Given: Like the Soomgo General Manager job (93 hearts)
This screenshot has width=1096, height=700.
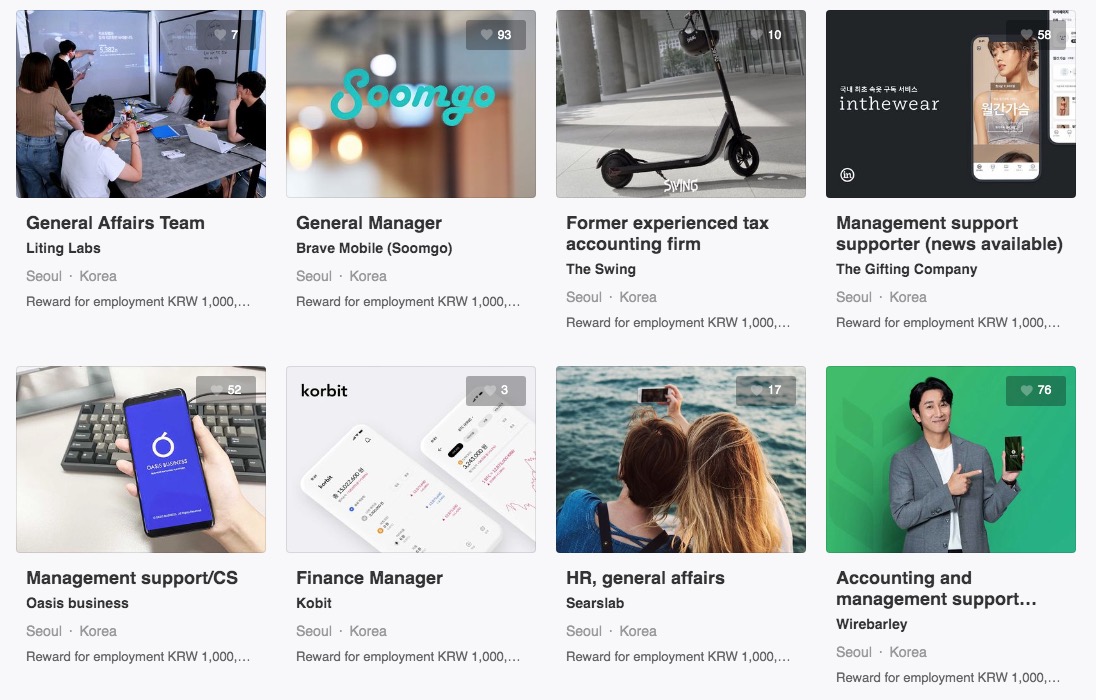Looking at the screenshot, I should tap(496, 34).
